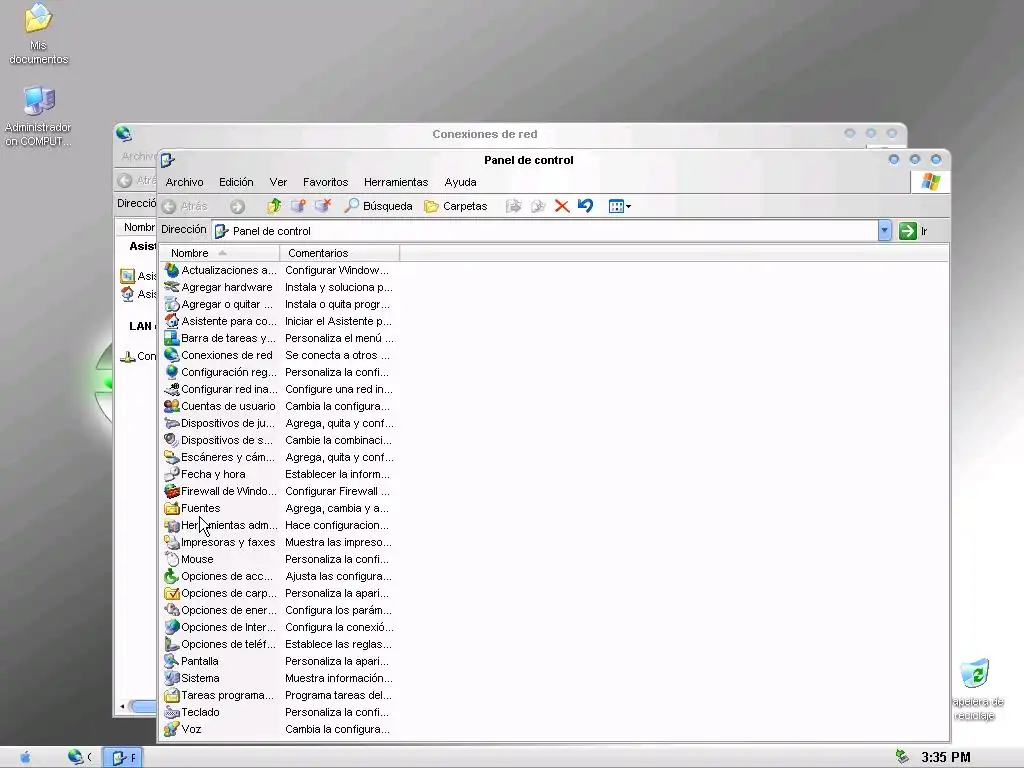Select Dispositivos de sonido item

(218, 440)
